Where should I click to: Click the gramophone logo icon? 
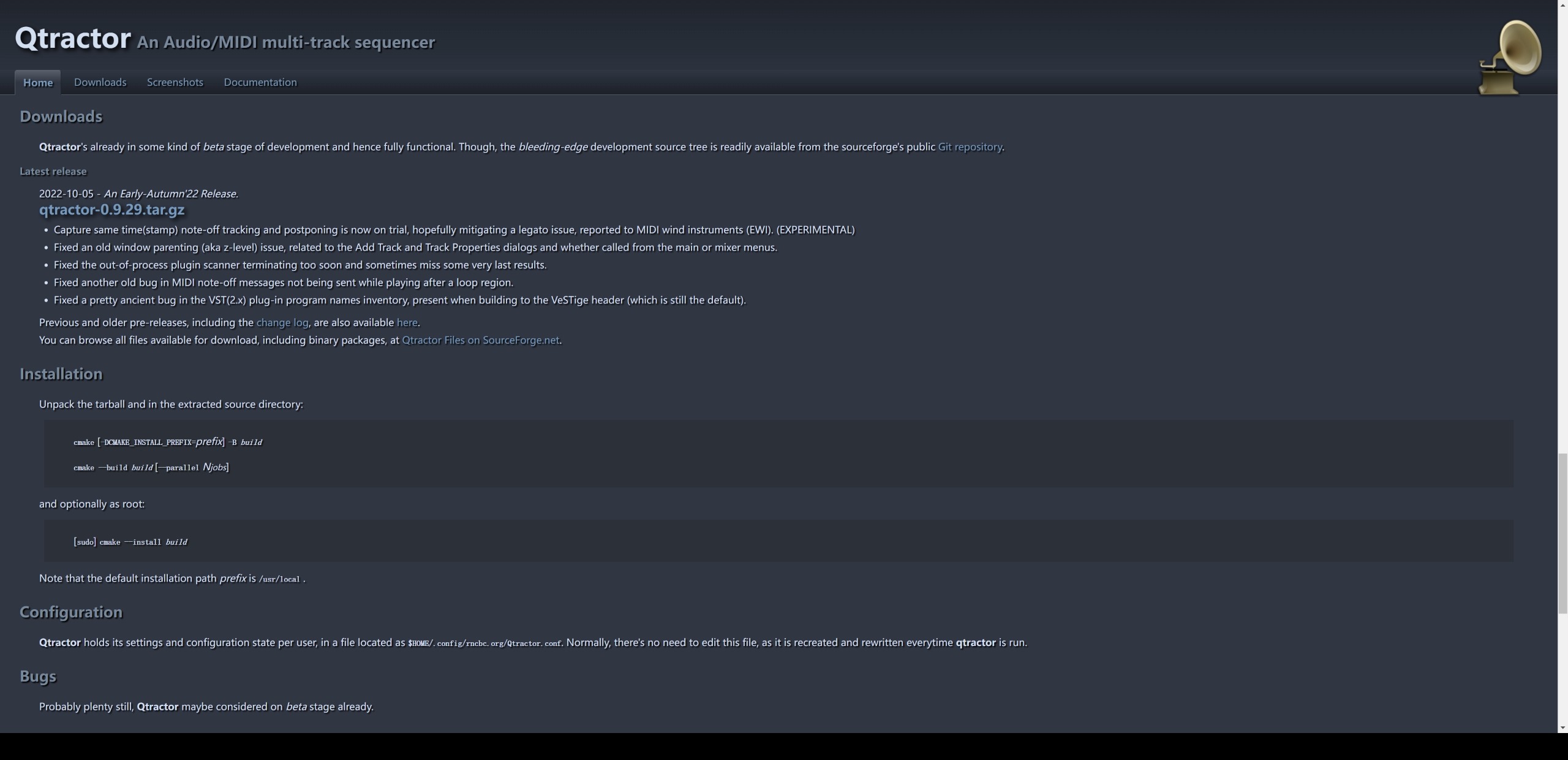click(1509, 58)
